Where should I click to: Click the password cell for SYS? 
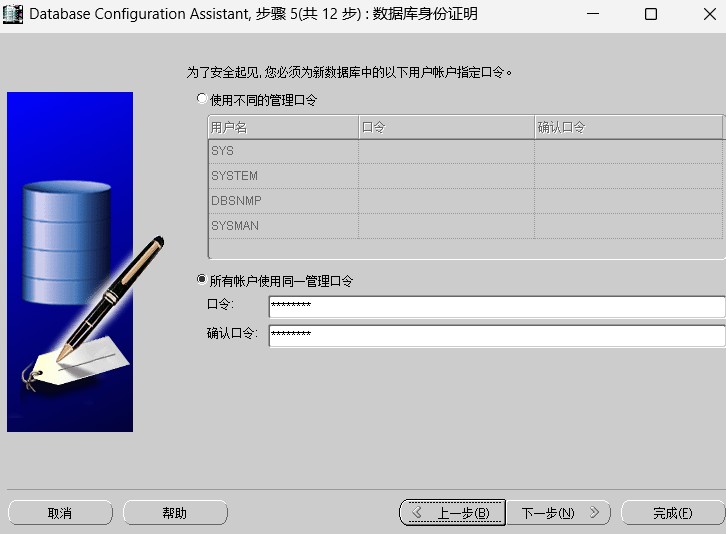click(446, 151)
